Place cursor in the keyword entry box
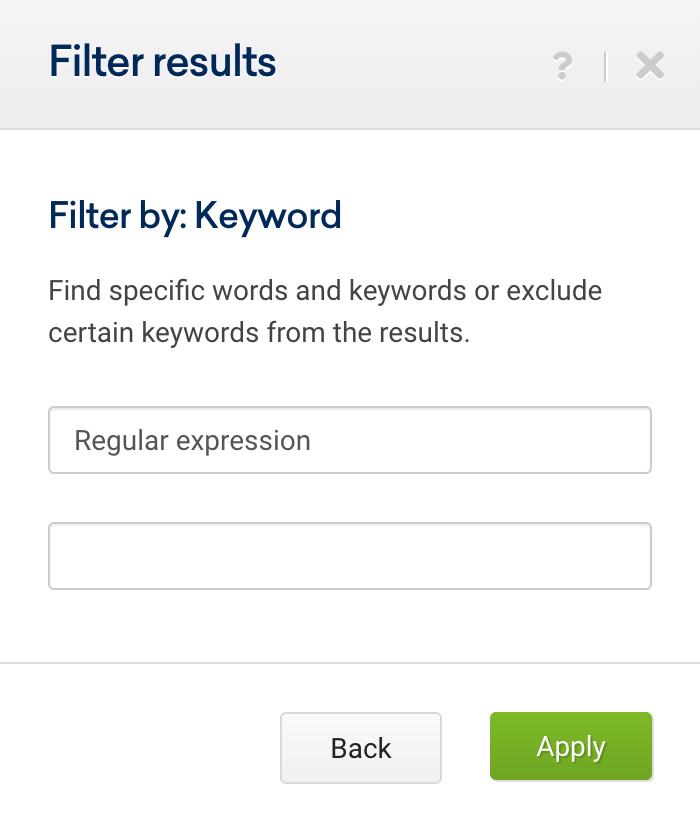This screenshot has width=700, height=832. click(350, 556)
